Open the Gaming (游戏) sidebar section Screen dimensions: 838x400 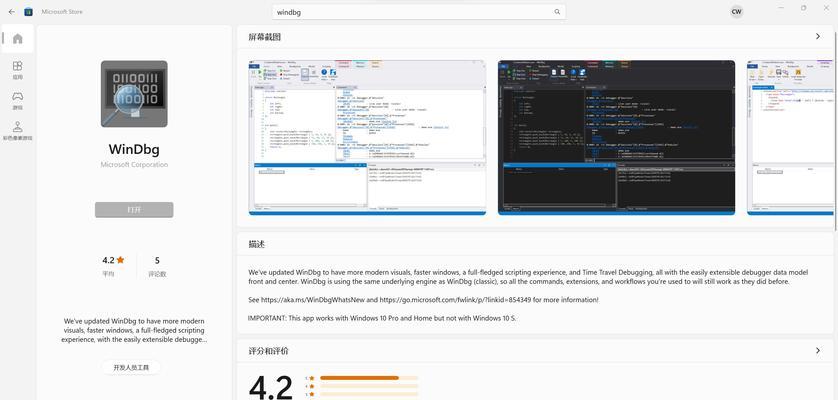point(18,100)
